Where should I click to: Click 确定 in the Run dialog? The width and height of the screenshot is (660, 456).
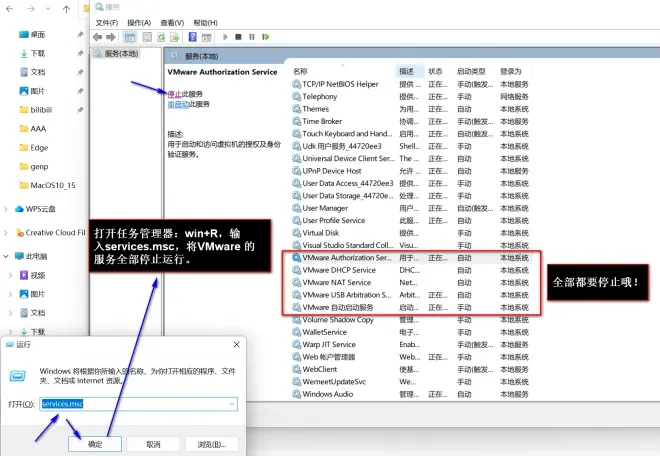(95, 444)
